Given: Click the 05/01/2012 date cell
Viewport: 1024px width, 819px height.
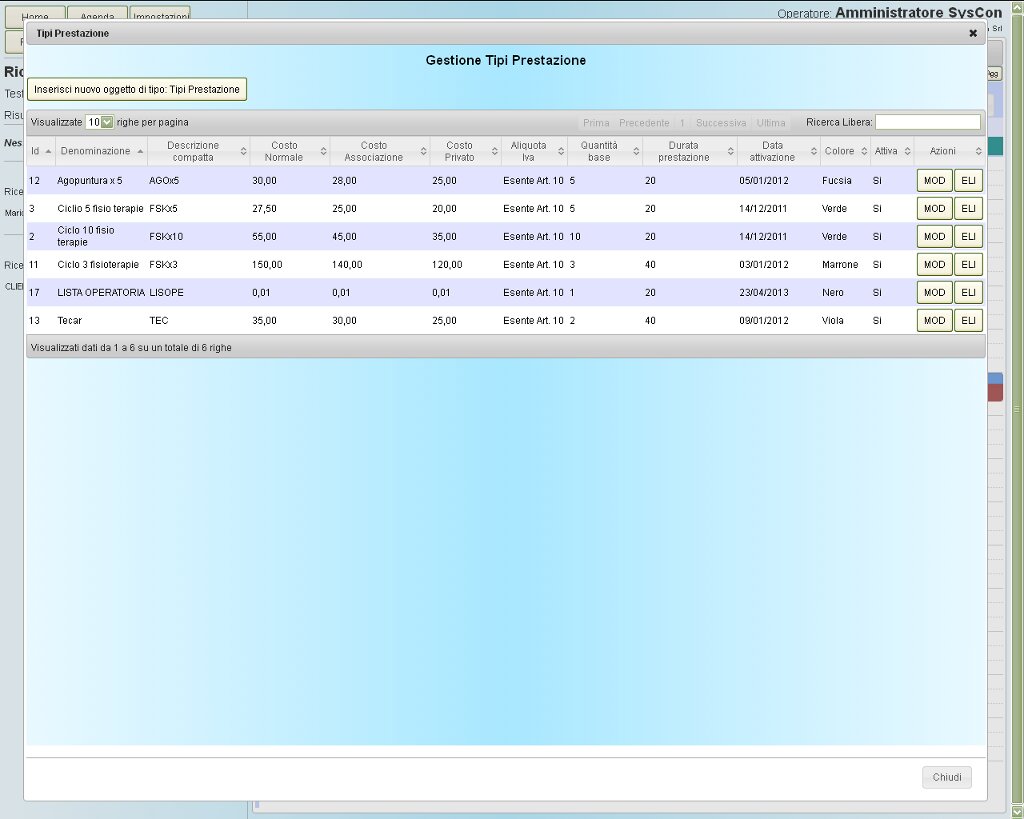Looking at the screenshot, I should coord(763,180).
